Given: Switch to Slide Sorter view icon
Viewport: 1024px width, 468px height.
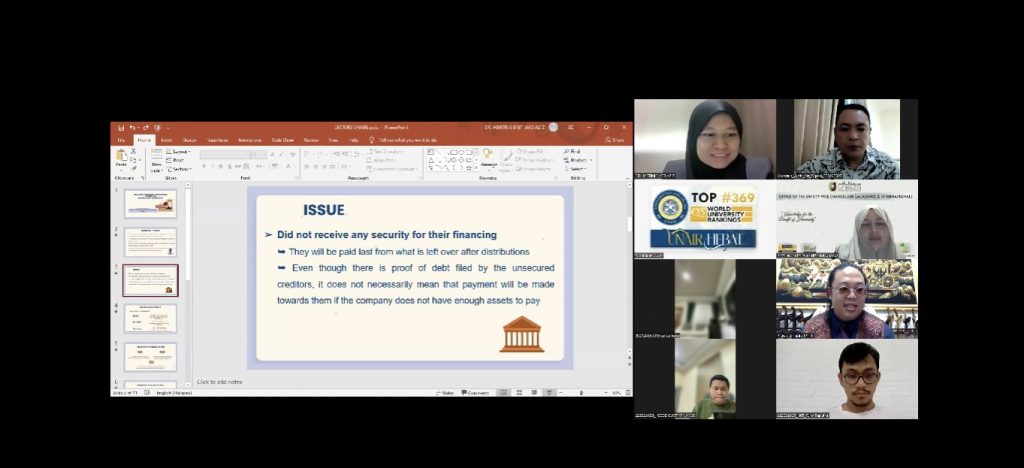Looking at the screenshot, I should (519, 392).
